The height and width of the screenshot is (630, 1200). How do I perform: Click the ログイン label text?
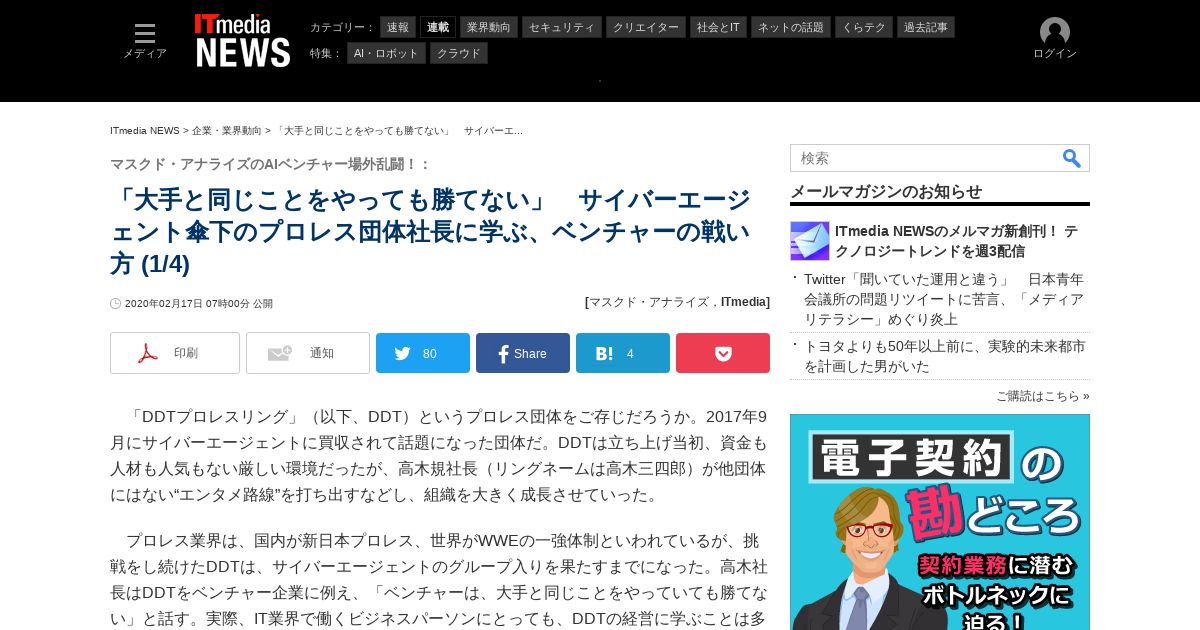[1055, 54]
